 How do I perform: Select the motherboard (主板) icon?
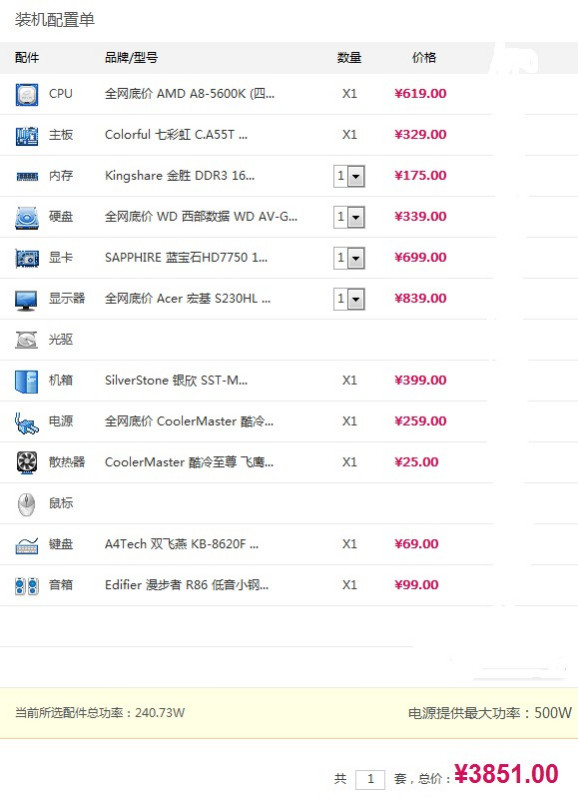pos(27,136)
